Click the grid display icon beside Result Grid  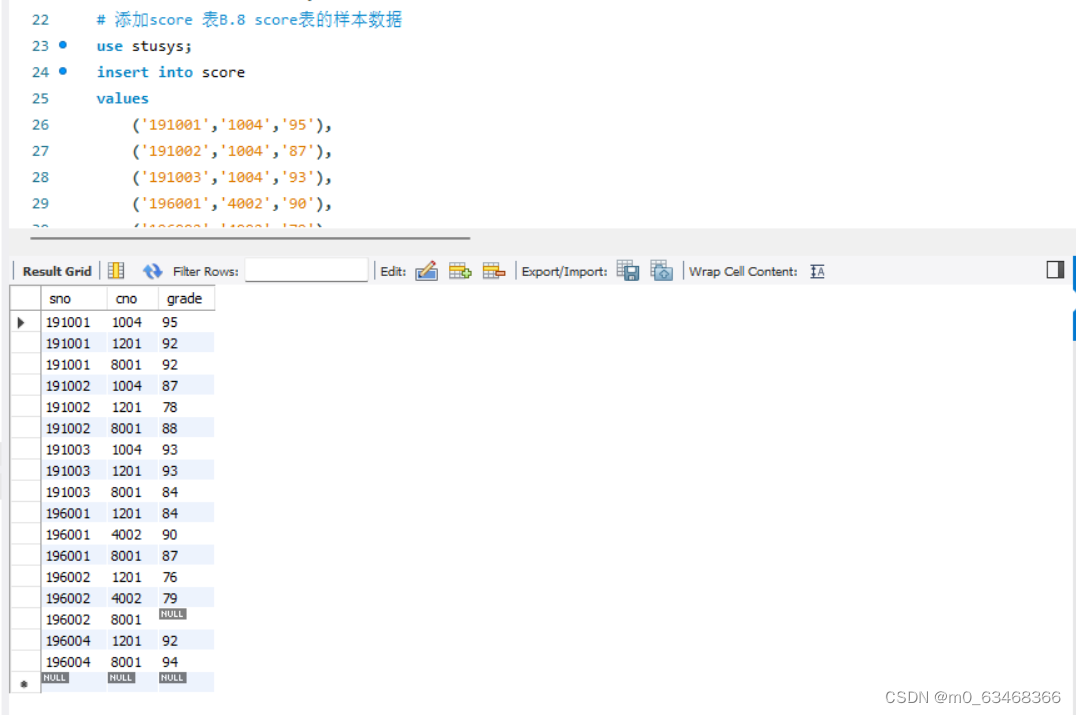[x=115, y=270]
